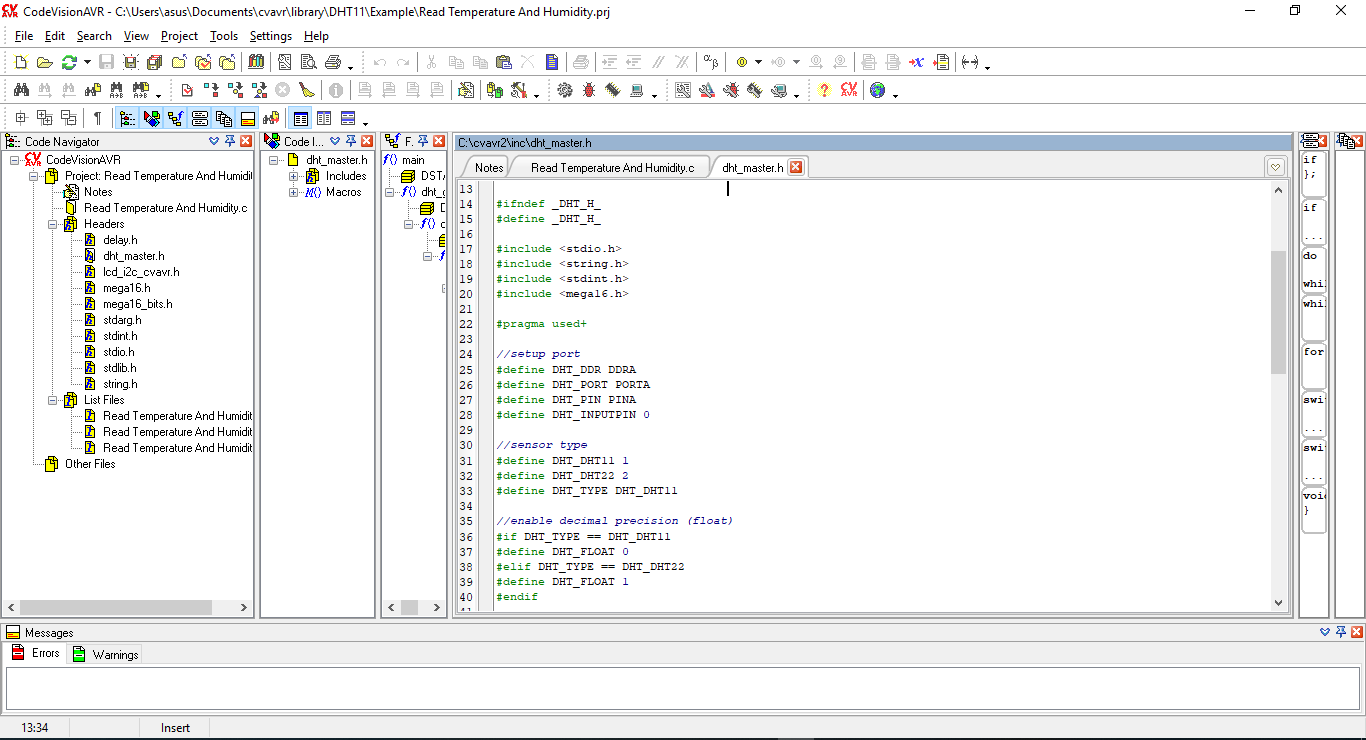
Task: Pin the Code Navigator panel
Action: pyautogui.click(x=230, y=141)
